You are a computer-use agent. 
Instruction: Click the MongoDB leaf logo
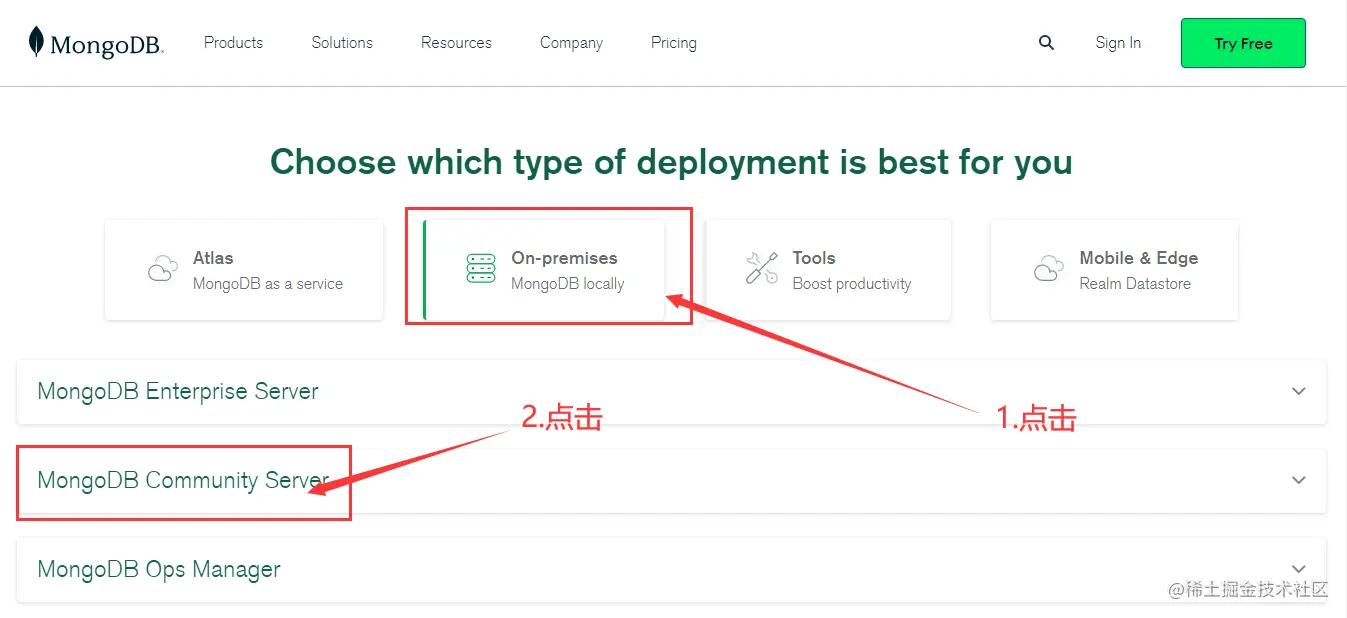(36, 42)
